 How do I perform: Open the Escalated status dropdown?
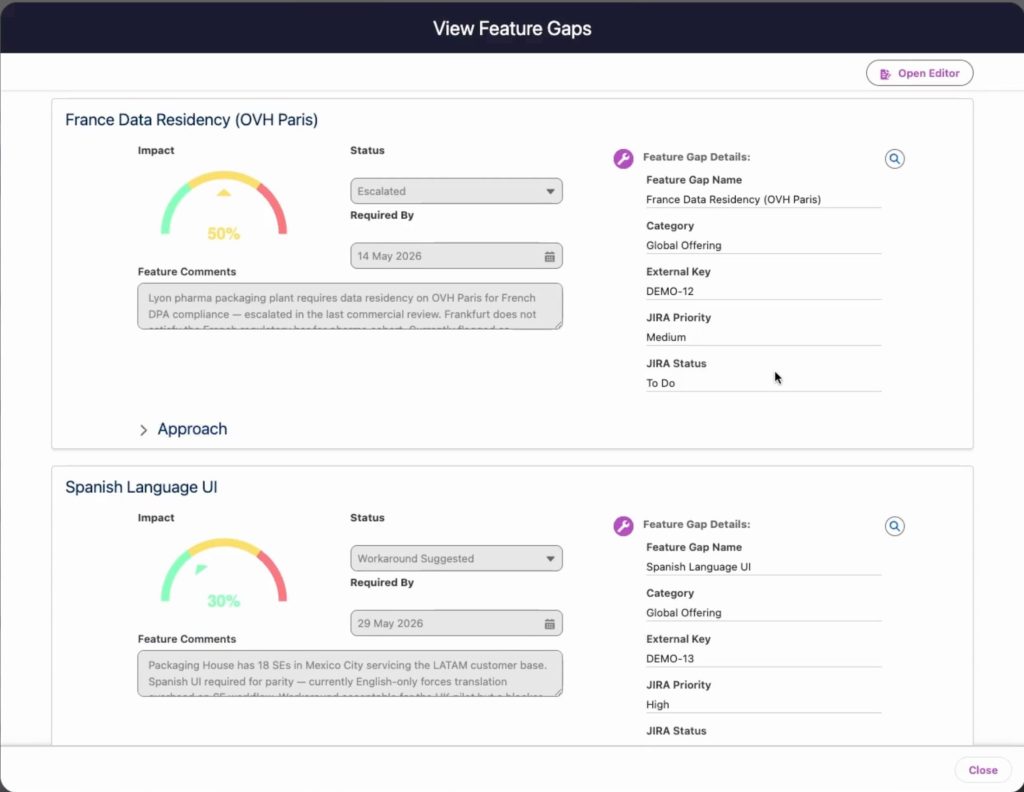coord(456,191)
